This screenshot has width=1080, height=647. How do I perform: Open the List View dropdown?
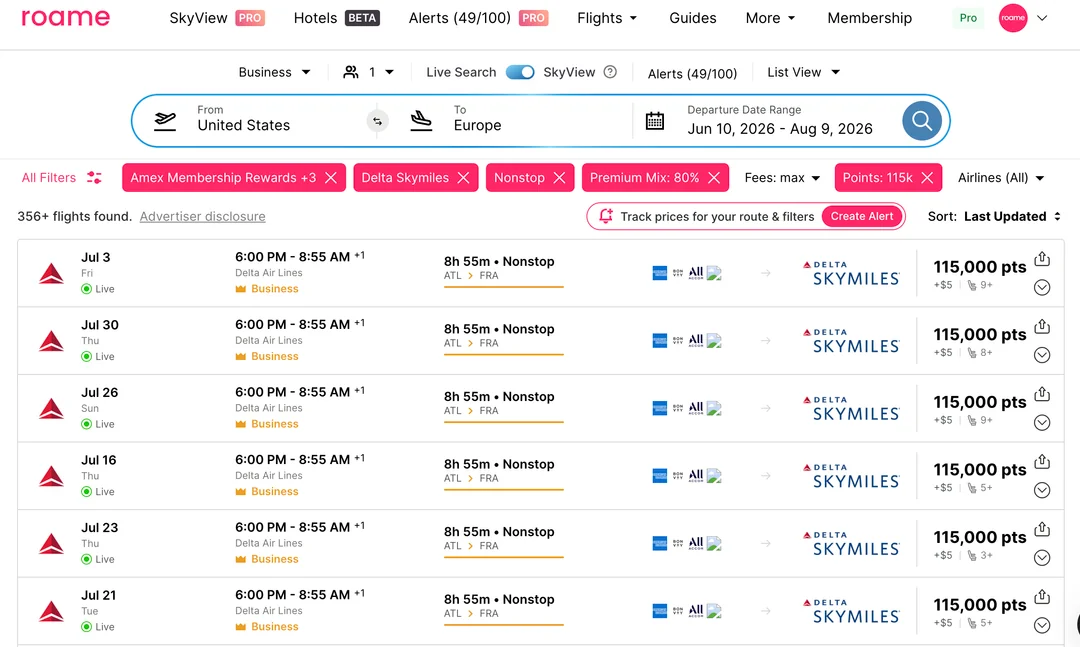pyautogui.click(x=803, y=72)
